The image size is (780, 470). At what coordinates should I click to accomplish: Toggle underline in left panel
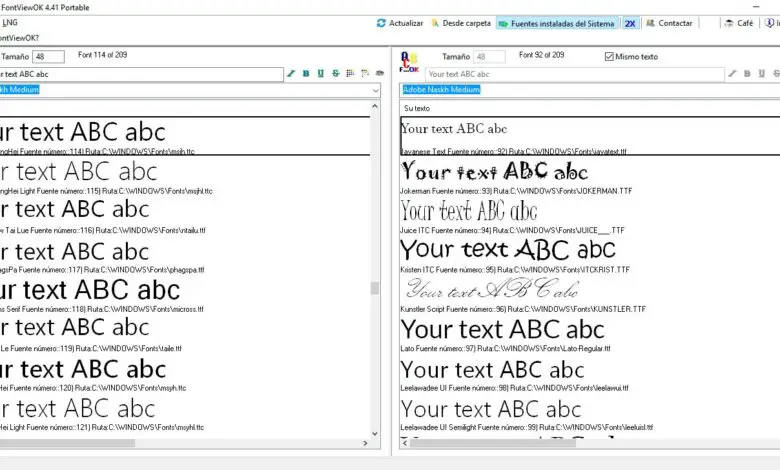pos(320,73)
